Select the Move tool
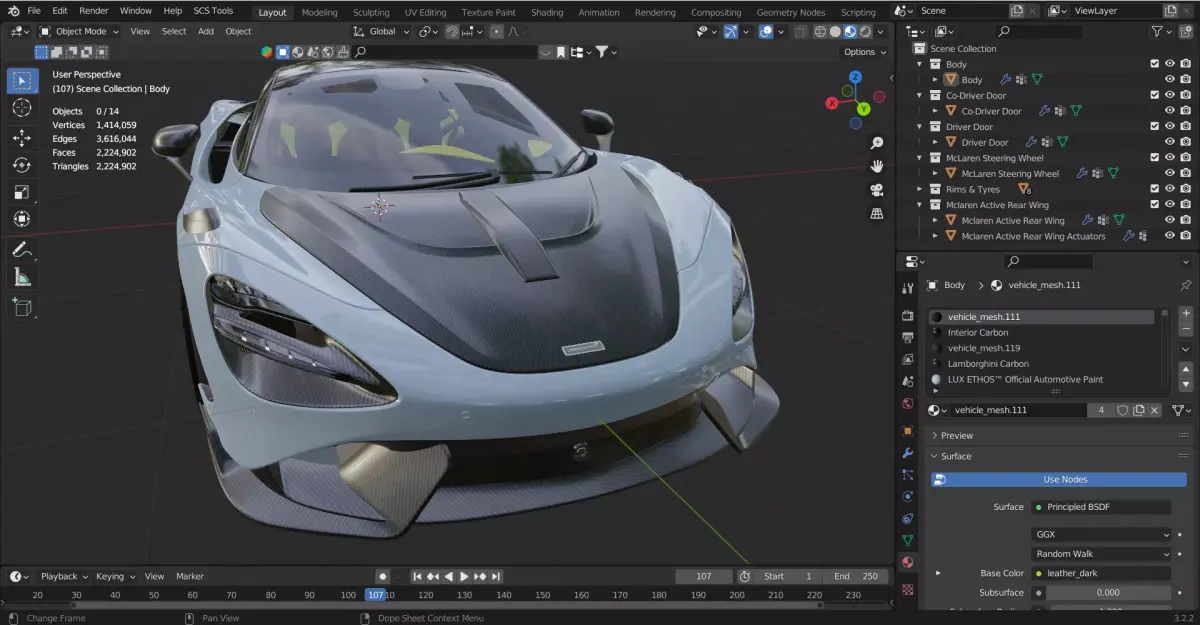Image resolution: width=1200 pixels, height=625 pixels. (22, 138)
